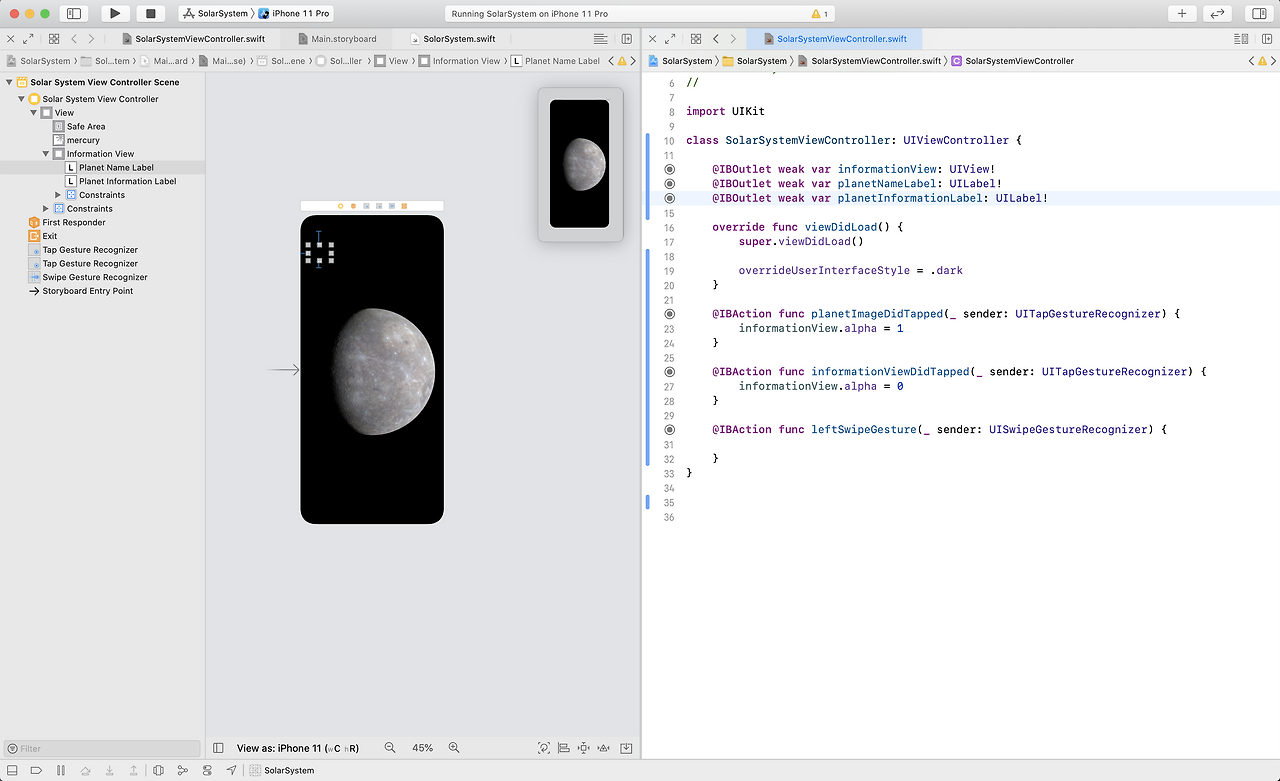1280x781 pixels.
Task: Zoom in the storyboard canvas
Action: click(x=454, y=748)
